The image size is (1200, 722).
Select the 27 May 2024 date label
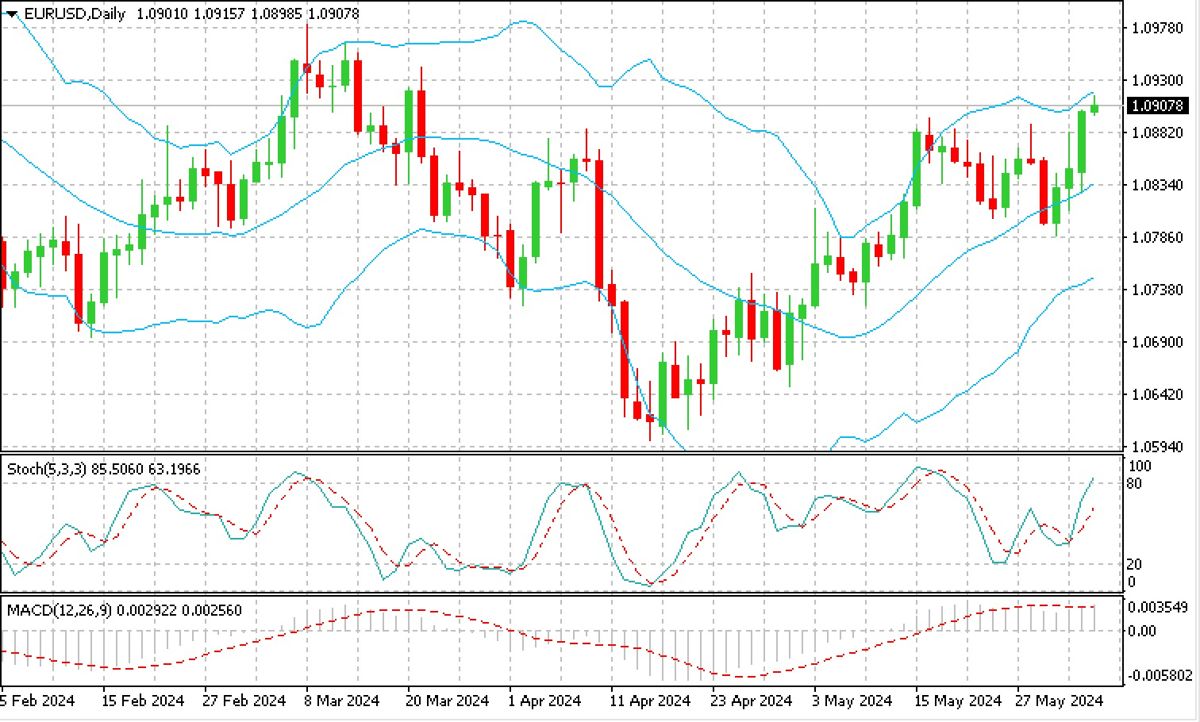(1061, 699)
